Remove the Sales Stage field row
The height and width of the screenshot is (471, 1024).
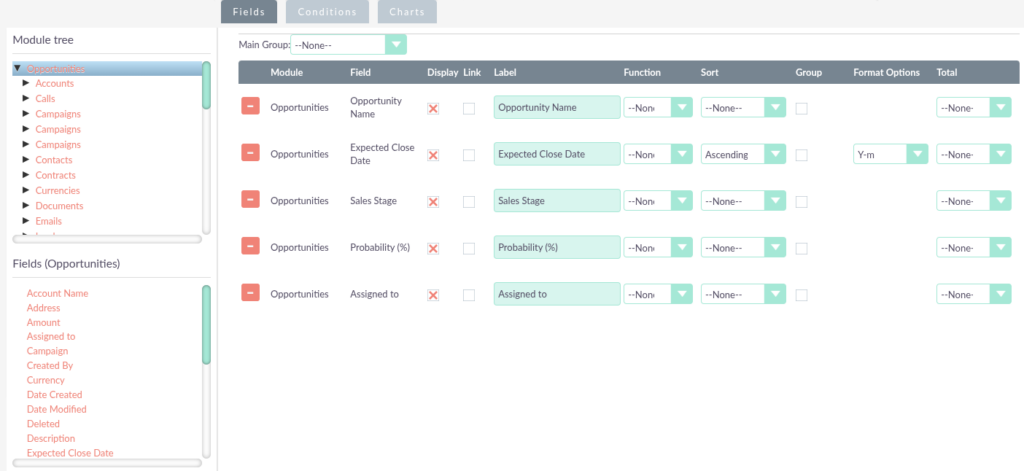[250, 199]
